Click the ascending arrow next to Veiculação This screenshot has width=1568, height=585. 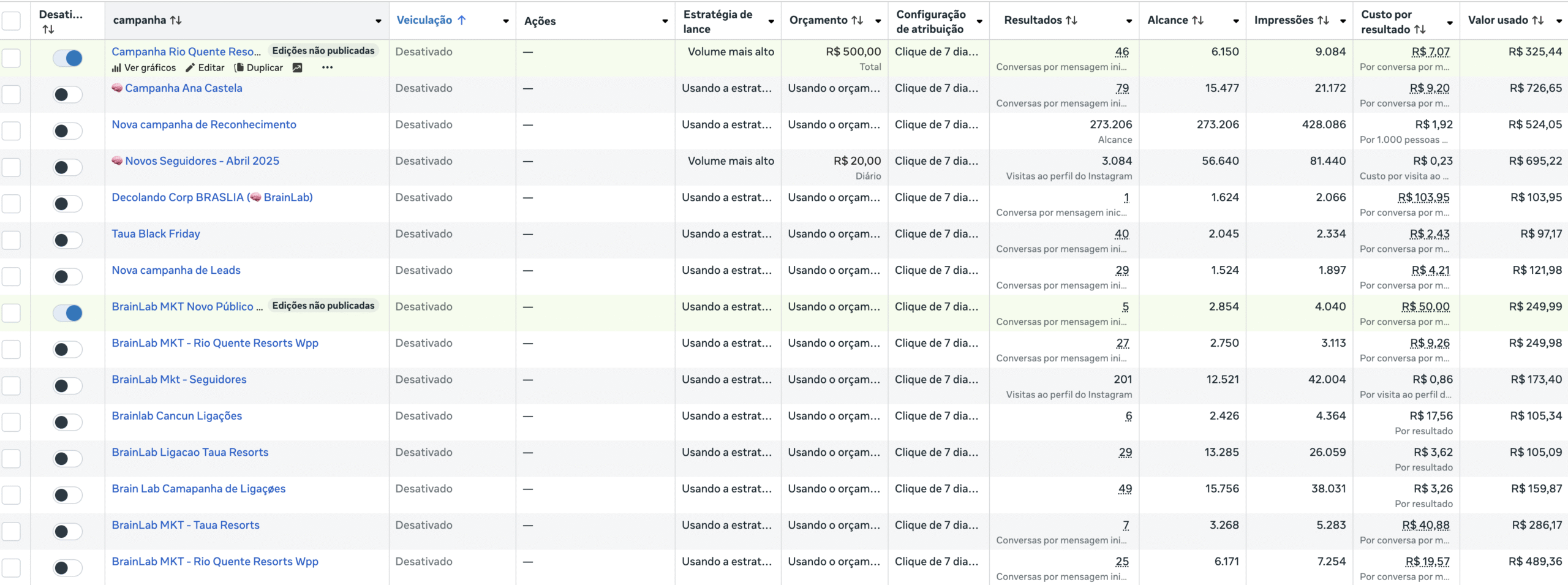(462, 20)
